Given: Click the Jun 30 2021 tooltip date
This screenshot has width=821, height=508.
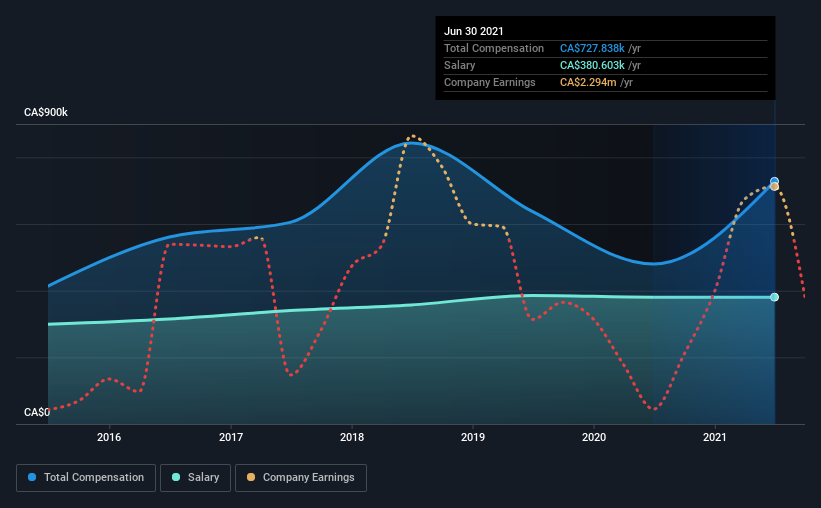Looking at the screenshot, I should [474, 31].
